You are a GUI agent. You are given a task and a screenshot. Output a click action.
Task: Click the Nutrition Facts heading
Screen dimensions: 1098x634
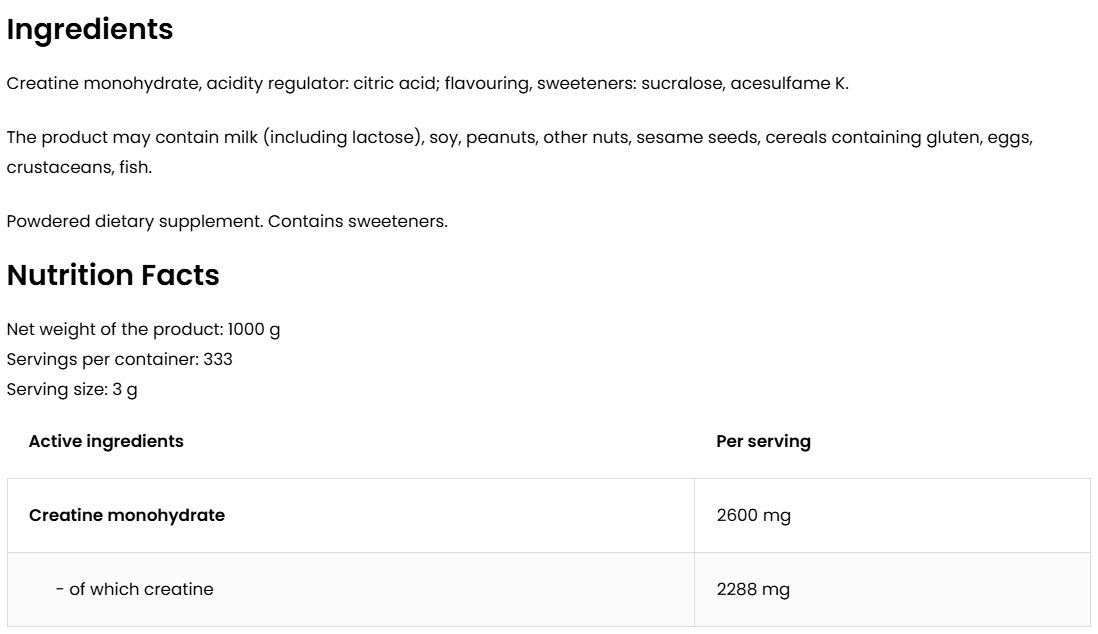(x=113, y=275)
